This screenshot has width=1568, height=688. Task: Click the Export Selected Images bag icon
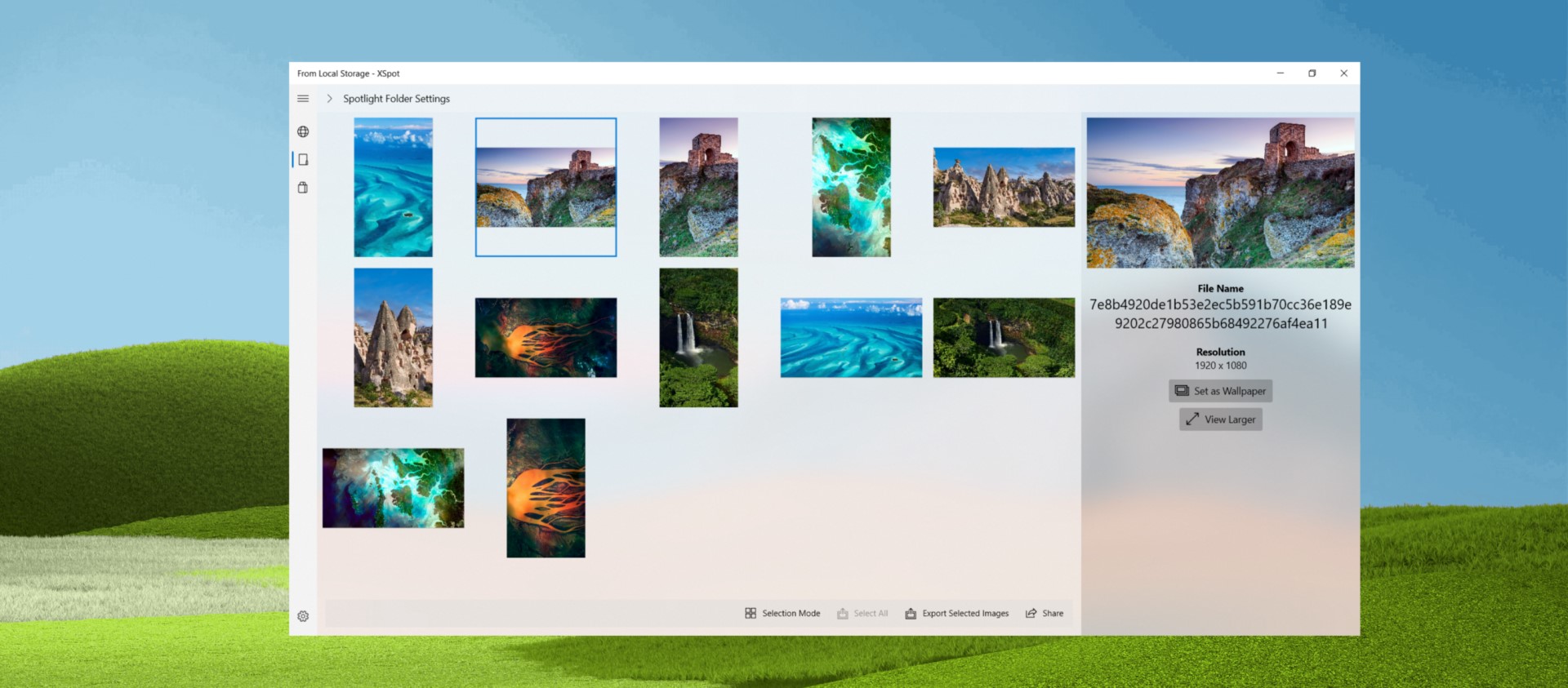[x=911, y=613]
